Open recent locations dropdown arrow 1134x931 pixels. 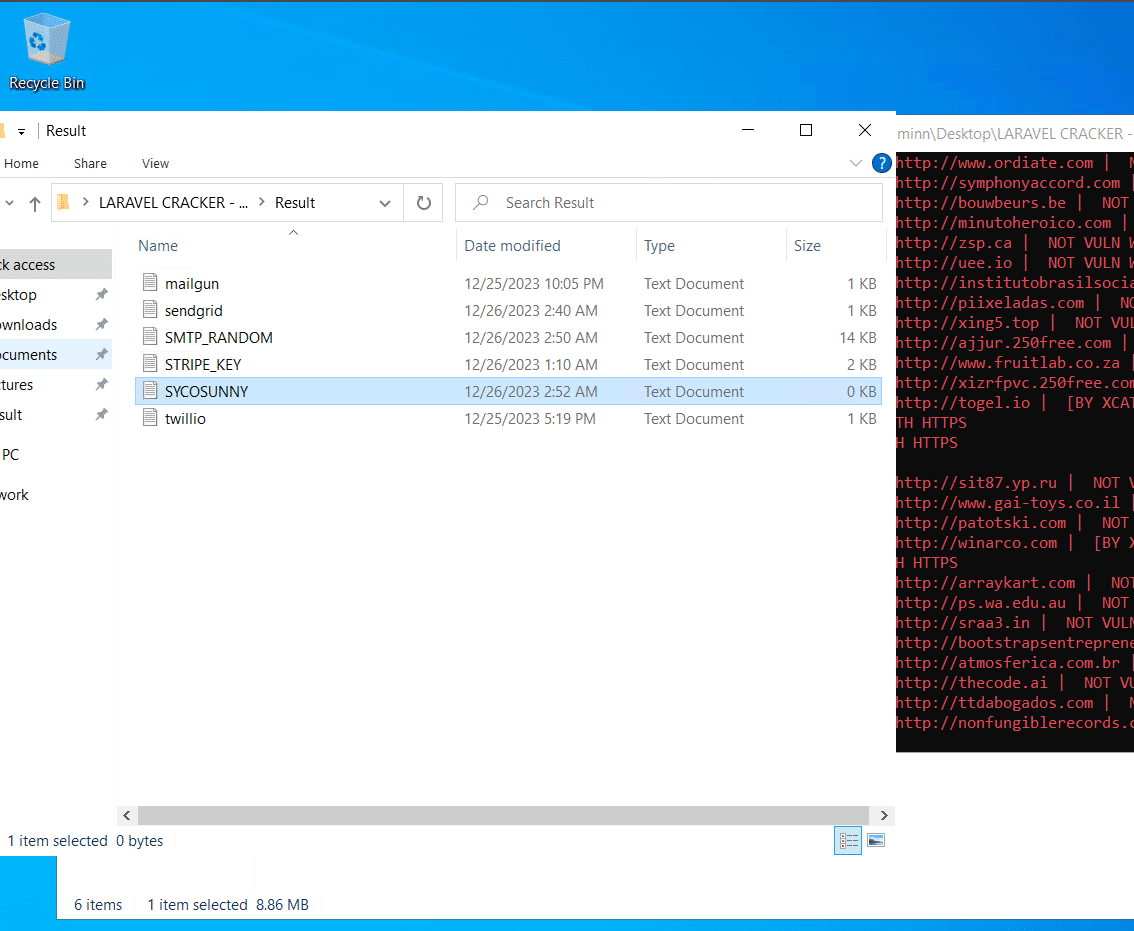[10, 203]
